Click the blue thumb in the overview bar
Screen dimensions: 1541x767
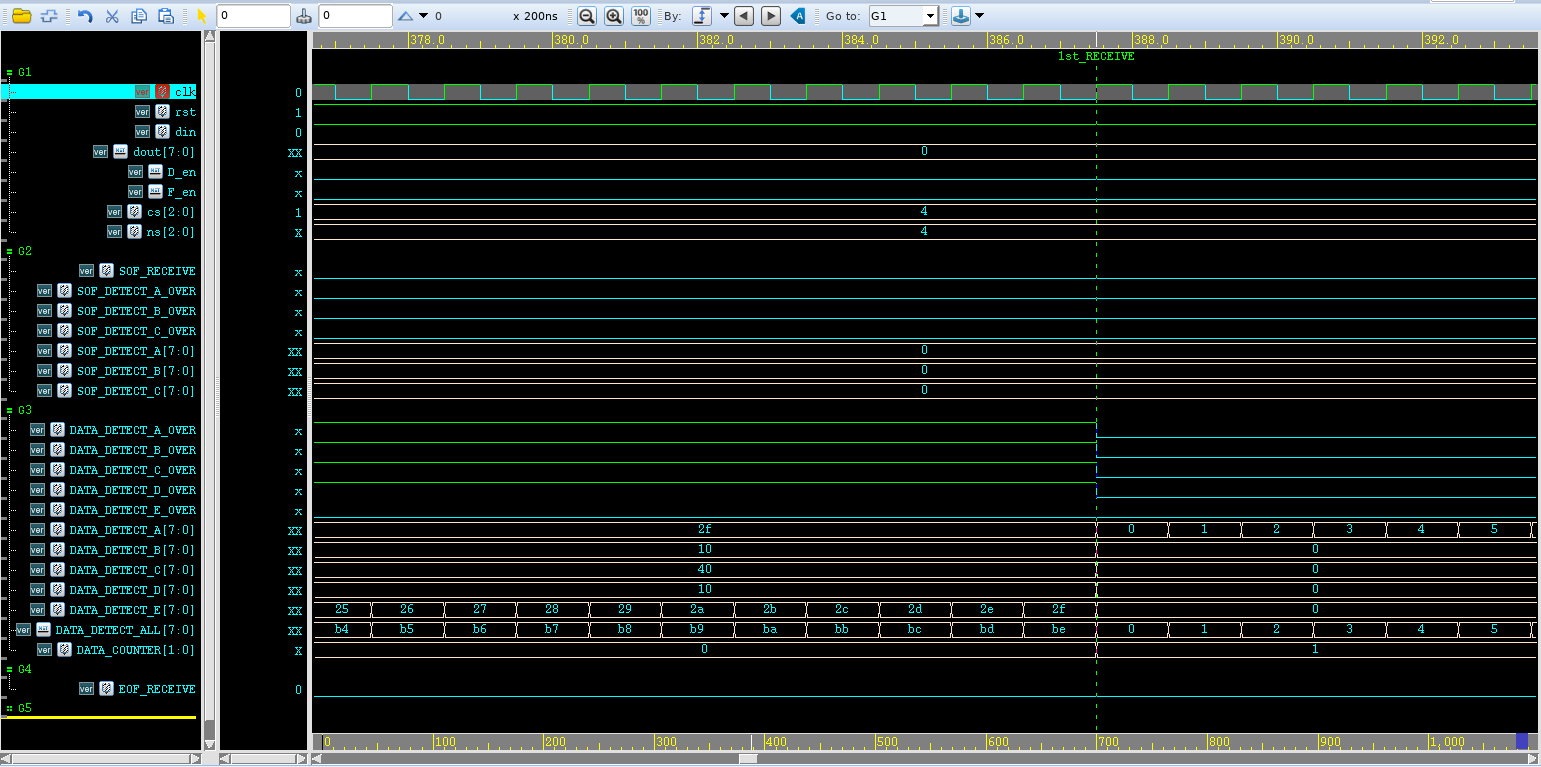pos(1522,741)
